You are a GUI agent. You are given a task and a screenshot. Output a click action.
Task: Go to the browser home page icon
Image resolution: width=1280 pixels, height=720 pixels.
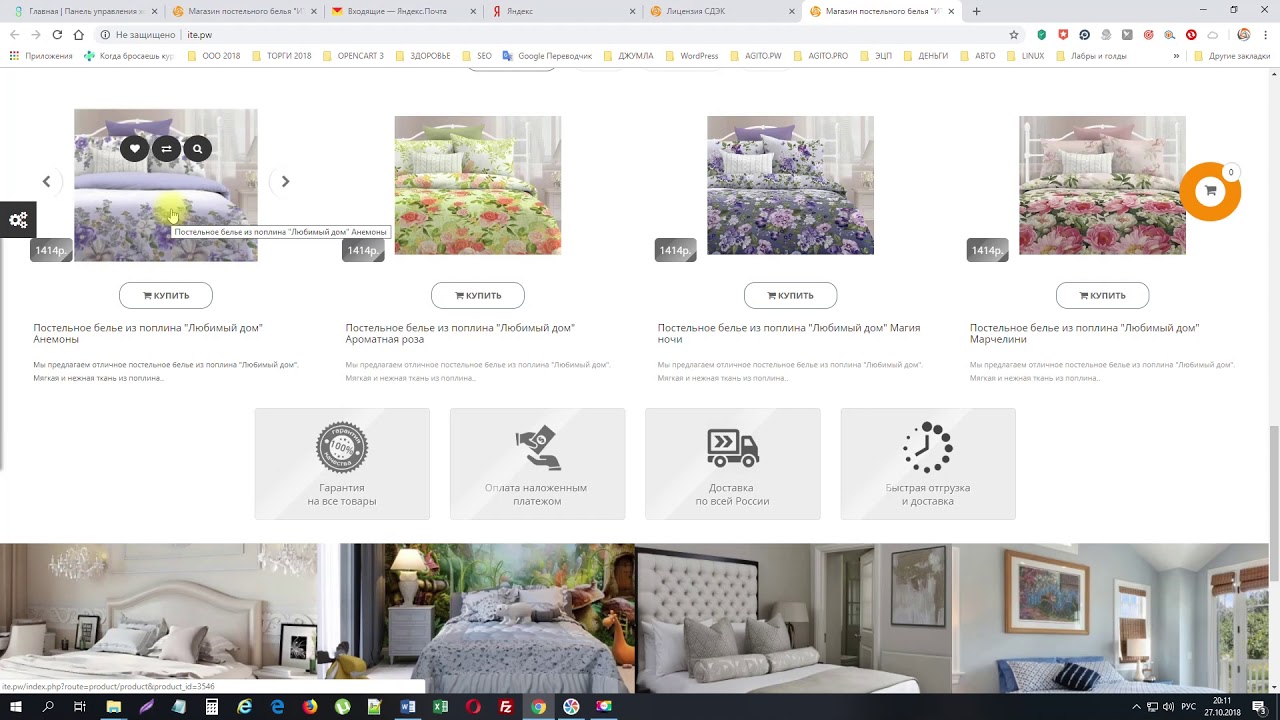79,34
